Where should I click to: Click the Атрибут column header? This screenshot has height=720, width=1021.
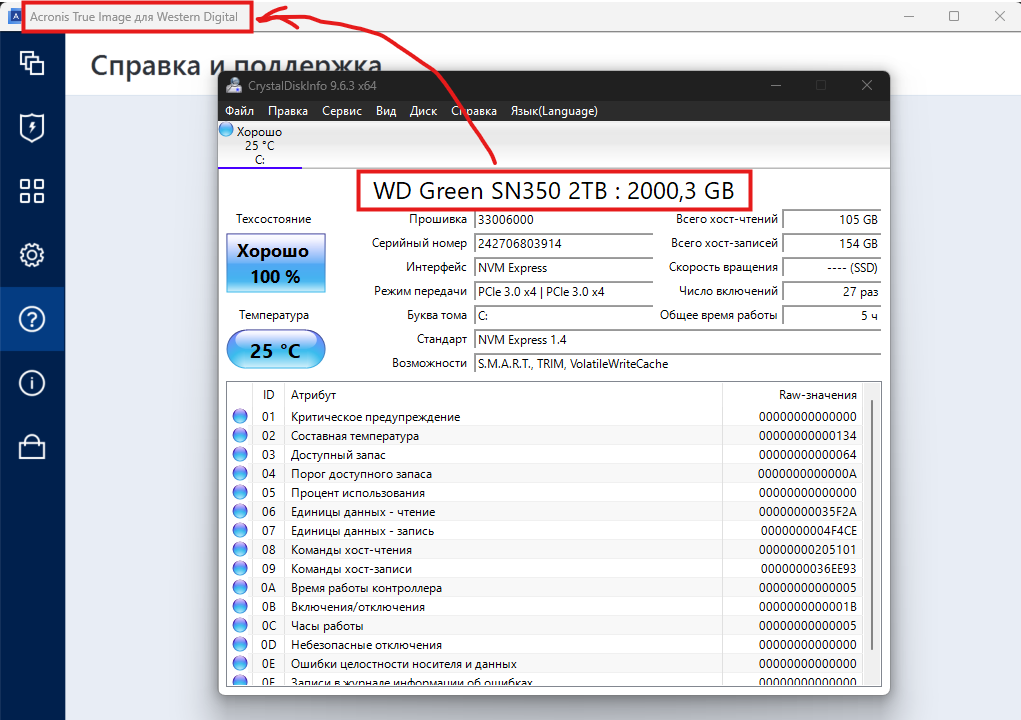coord(313,395)
